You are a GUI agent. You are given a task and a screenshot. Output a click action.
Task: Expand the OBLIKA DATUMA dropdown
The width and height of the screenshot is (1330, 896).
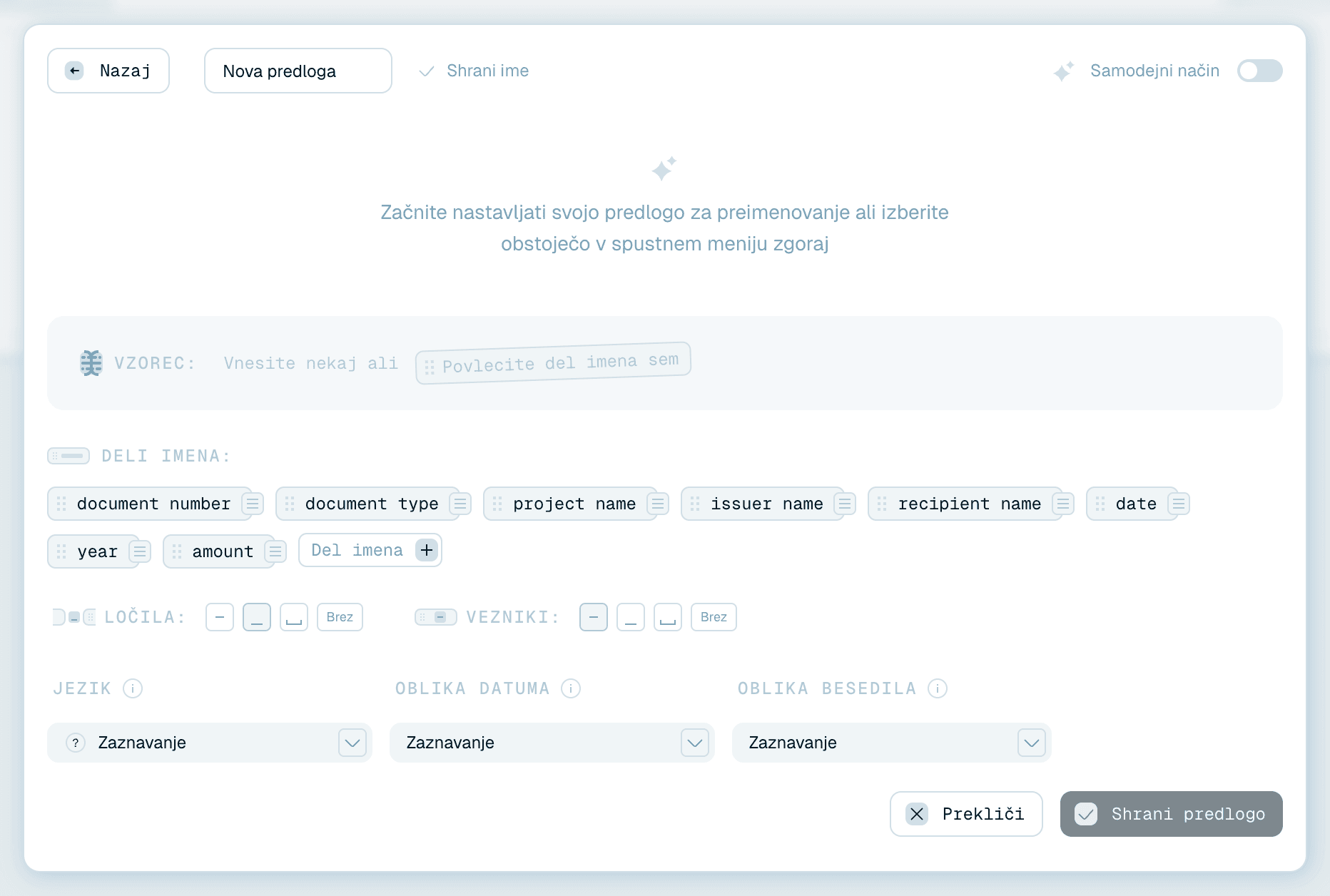[552, 743]
